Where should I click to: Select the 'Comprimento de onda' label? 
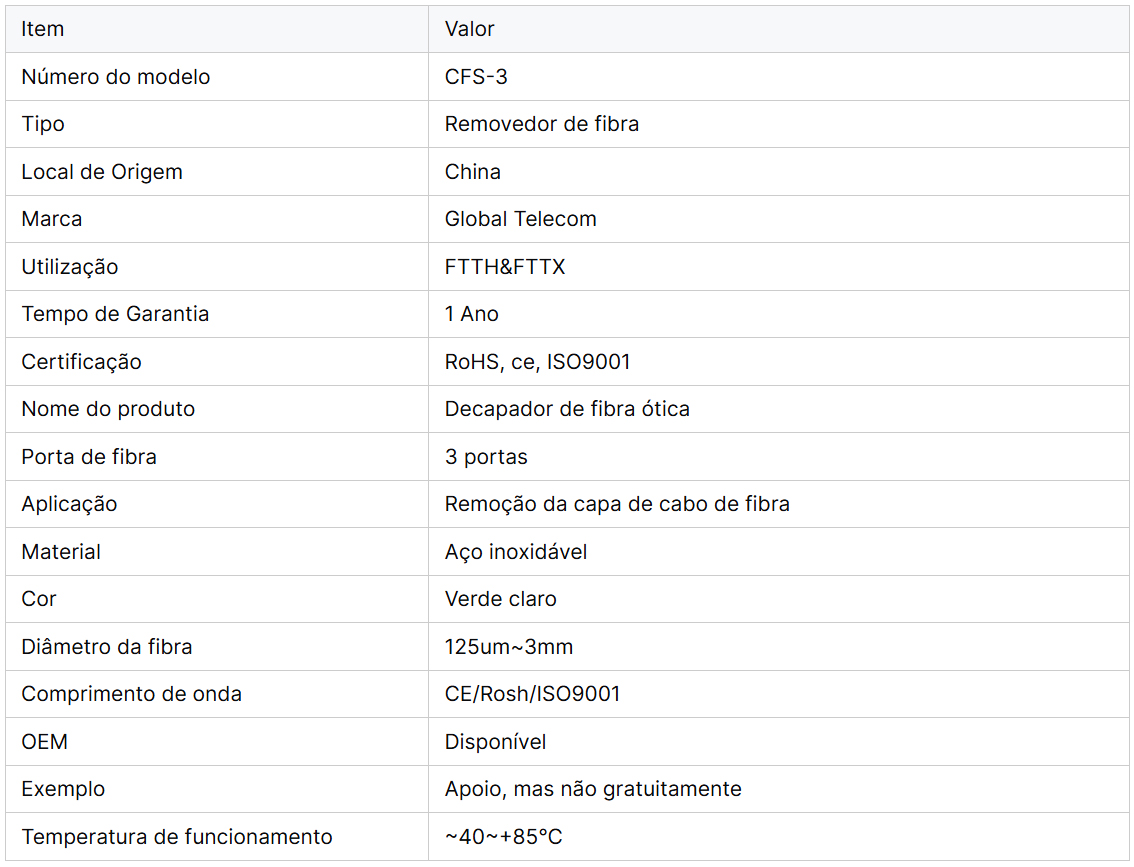click(132, 694)
